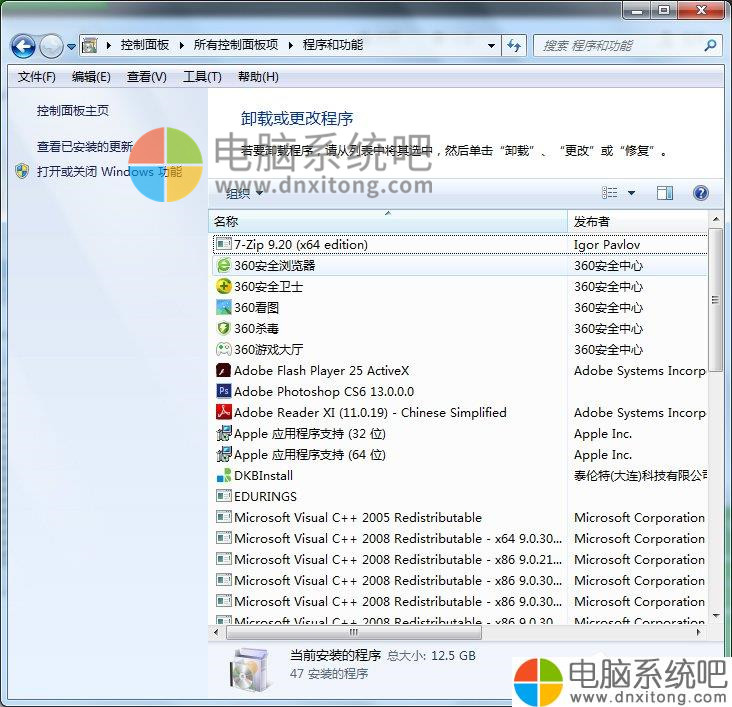732x707 pixels.
Task: Sort by the 名称 column header
Action: pos(387,221)
